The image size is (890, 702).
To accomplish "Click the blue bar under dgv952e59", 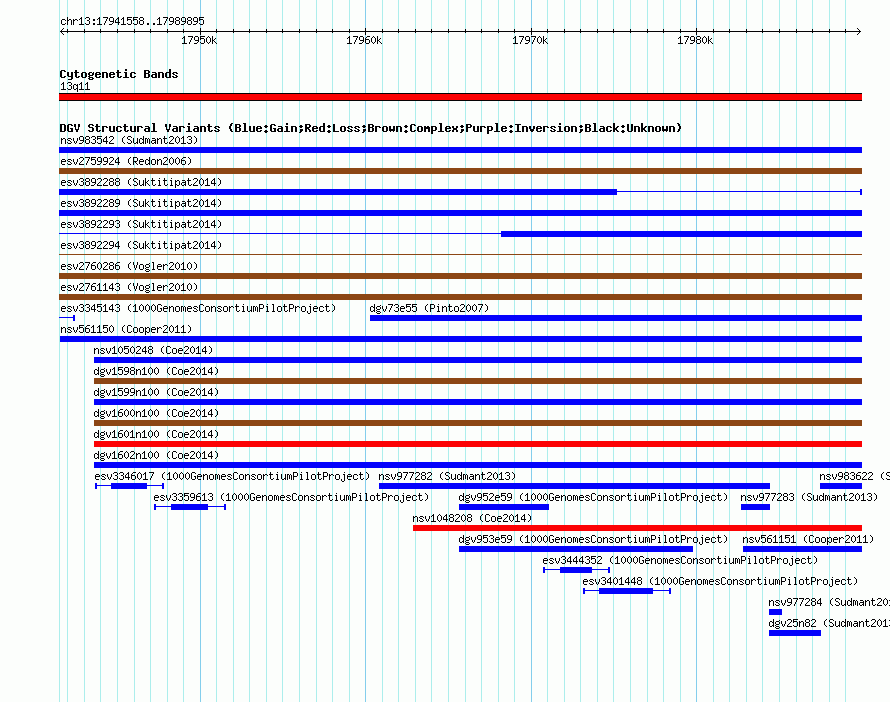I will (503, 507).
